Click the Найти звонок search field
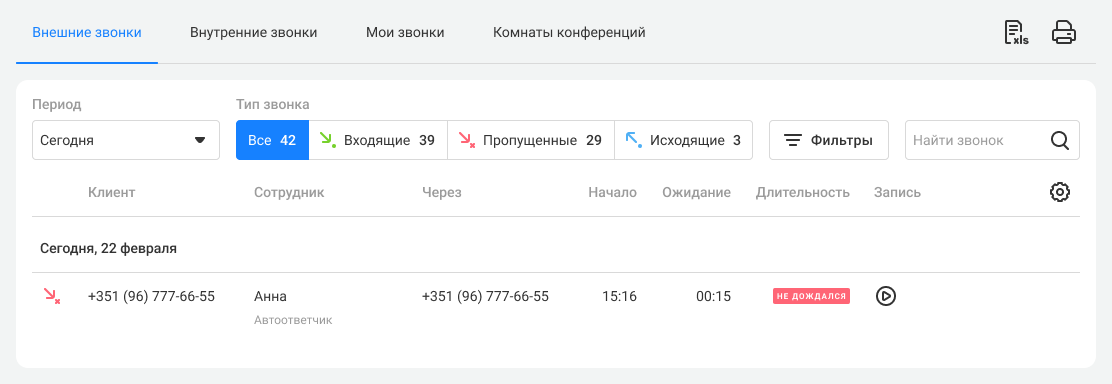The width and height of the screenshot is (1112, 384). point(992,141)
